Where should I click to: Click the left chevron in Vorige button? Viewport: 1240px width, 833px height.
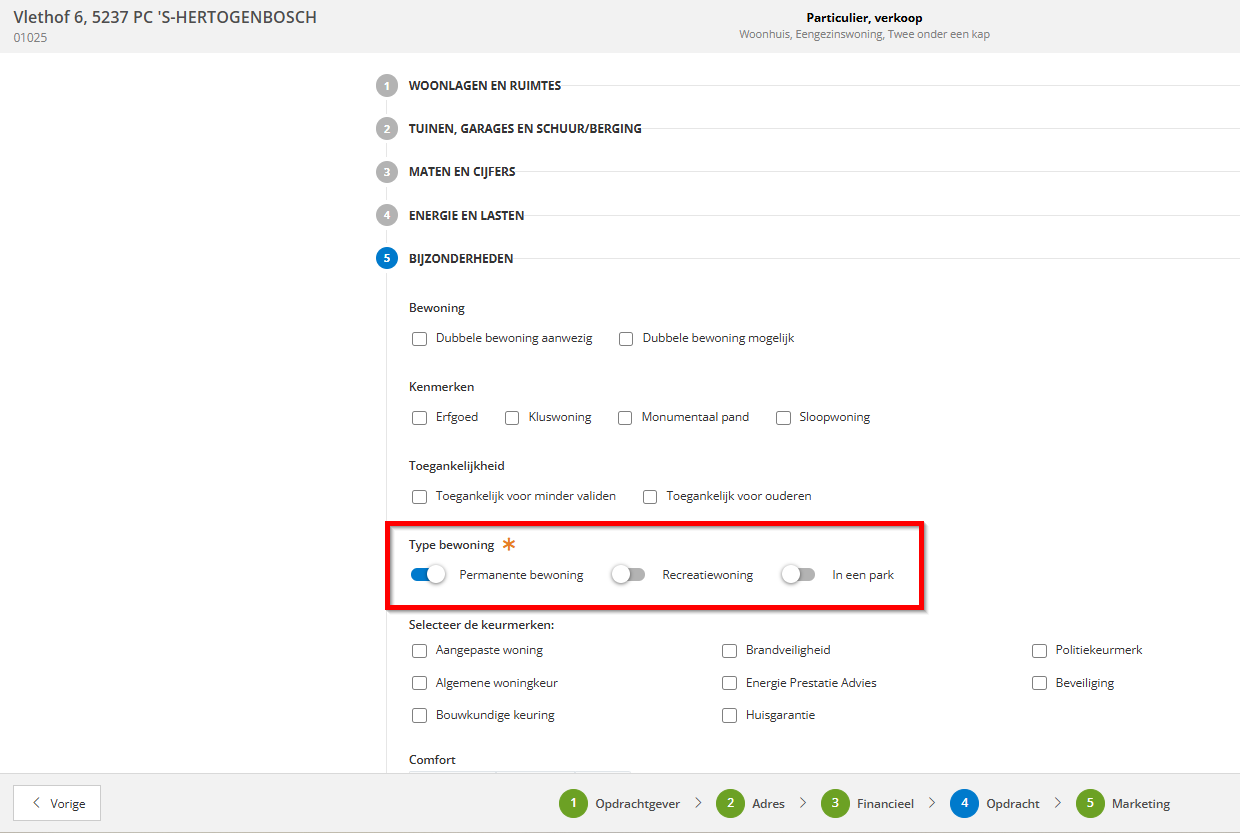pyautogui.click(x=37, y=803)
